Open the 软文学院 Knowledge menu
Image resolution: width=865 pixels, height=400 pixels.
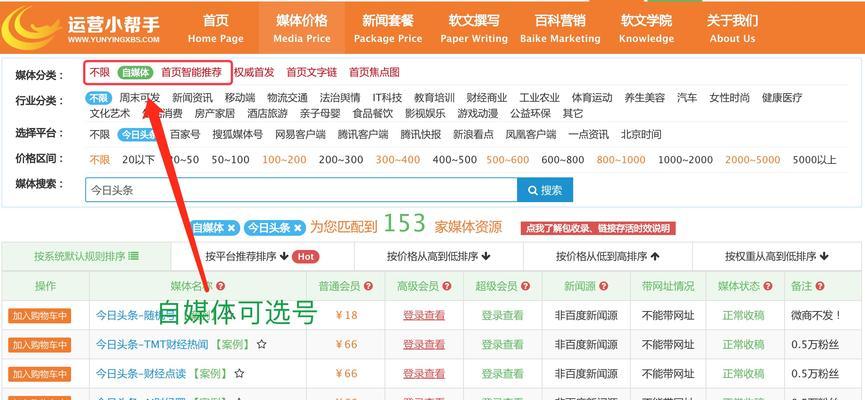(x=646, y=29)
